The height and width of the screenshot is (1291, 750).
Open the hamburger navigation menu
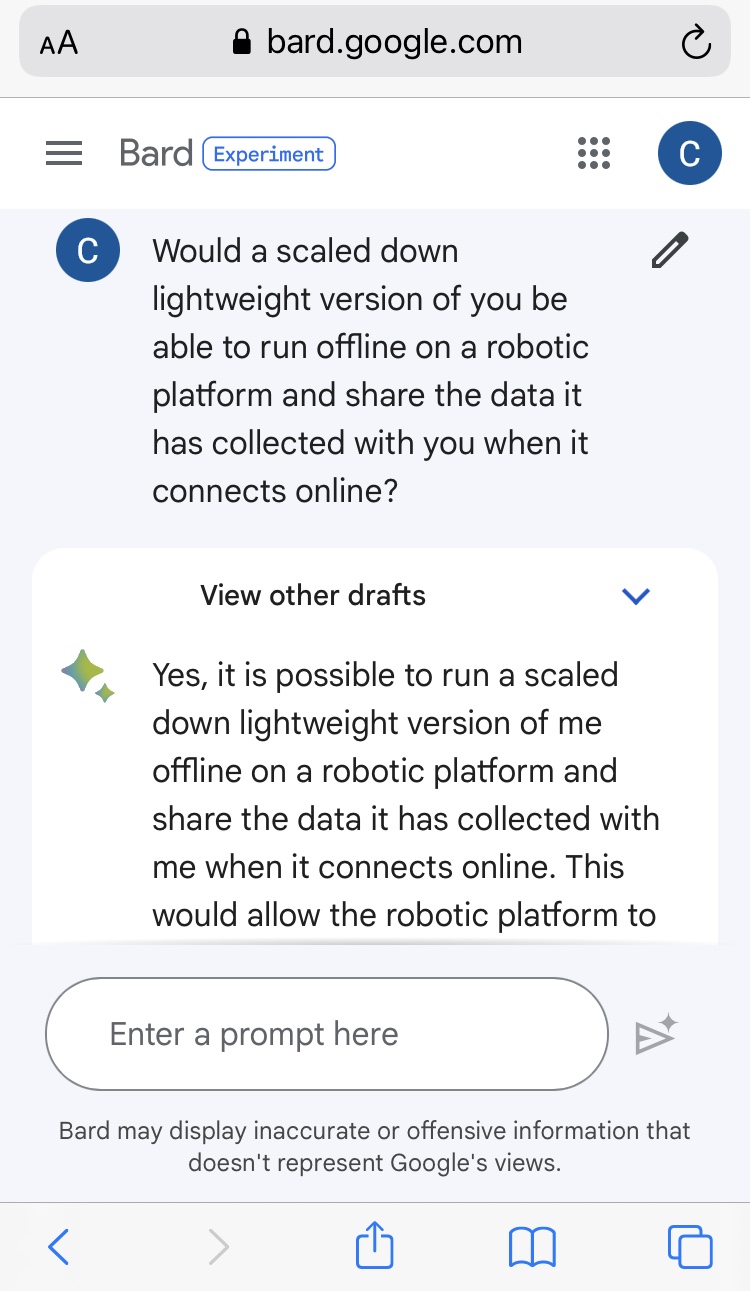[64, 153]
